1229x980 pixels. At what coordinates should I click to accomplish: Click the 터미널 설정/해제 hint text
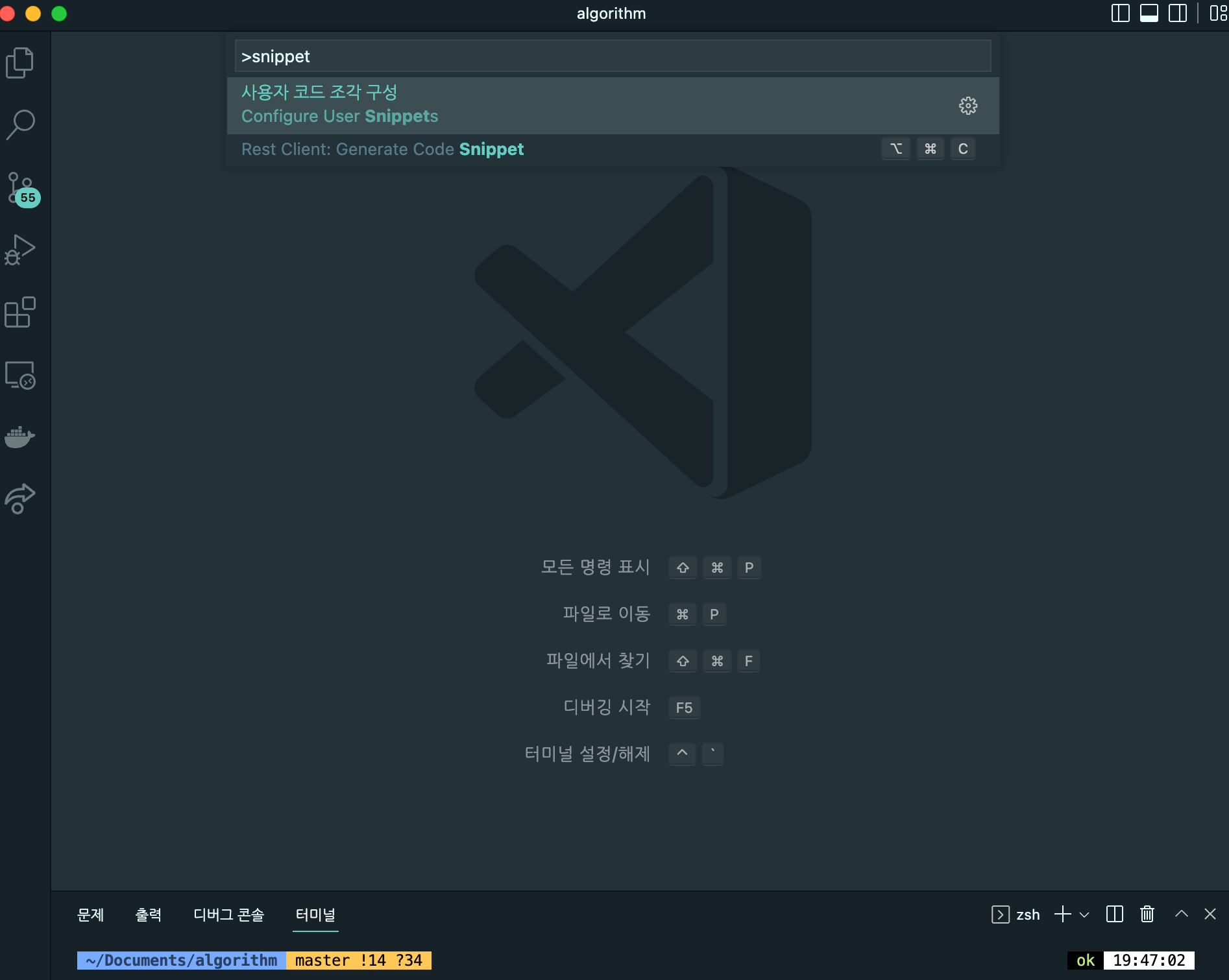click(x=587, y=754)
